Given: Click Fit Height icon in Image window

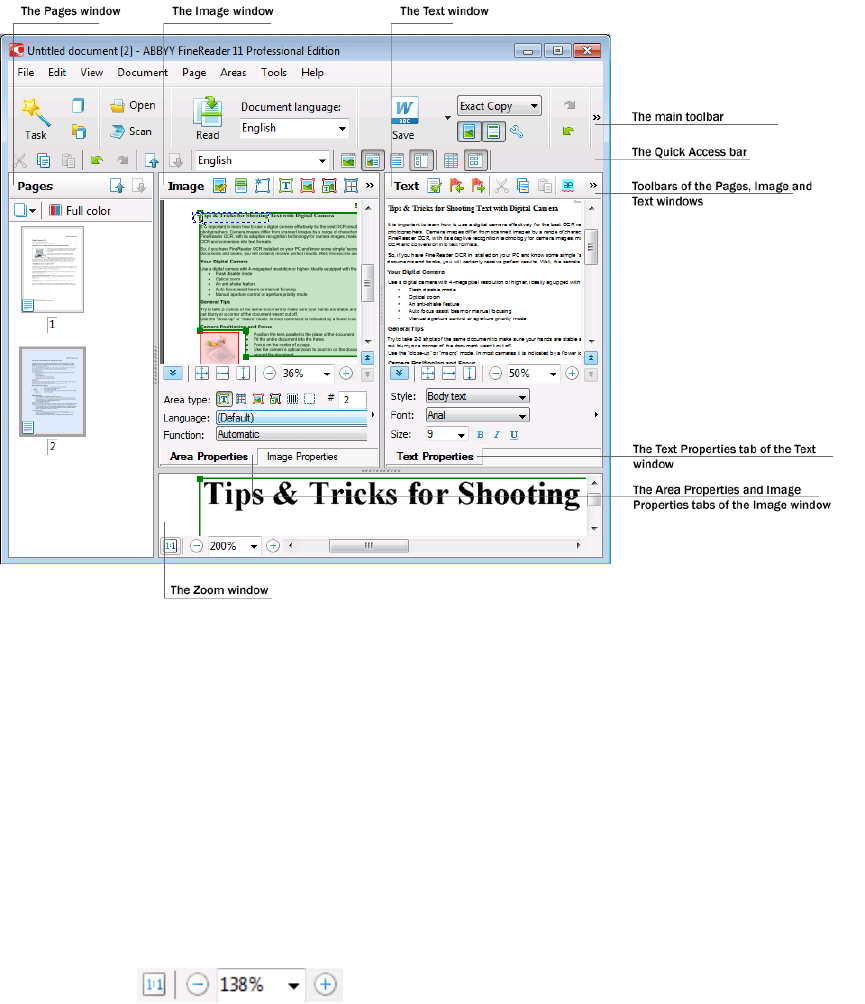Looking at the screenshot, I should [x=243, y=373].
